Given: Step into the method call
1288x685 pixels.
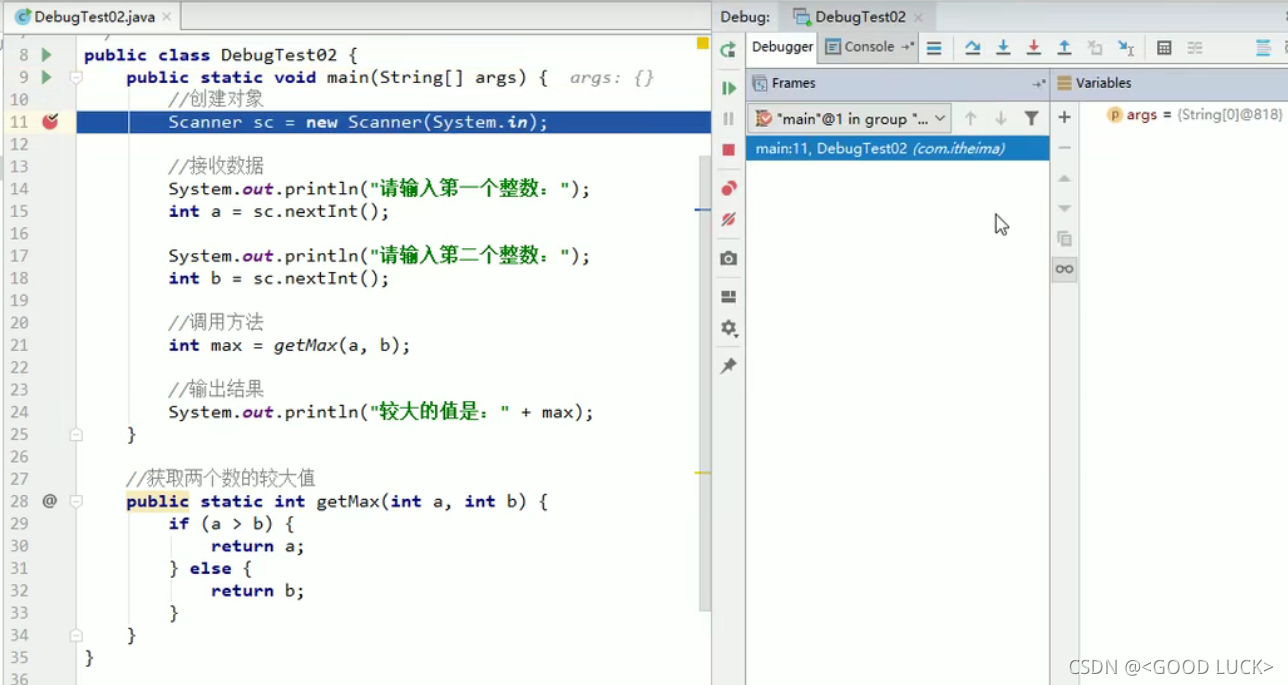Looking at the screenshot, I should [1003, 47].
